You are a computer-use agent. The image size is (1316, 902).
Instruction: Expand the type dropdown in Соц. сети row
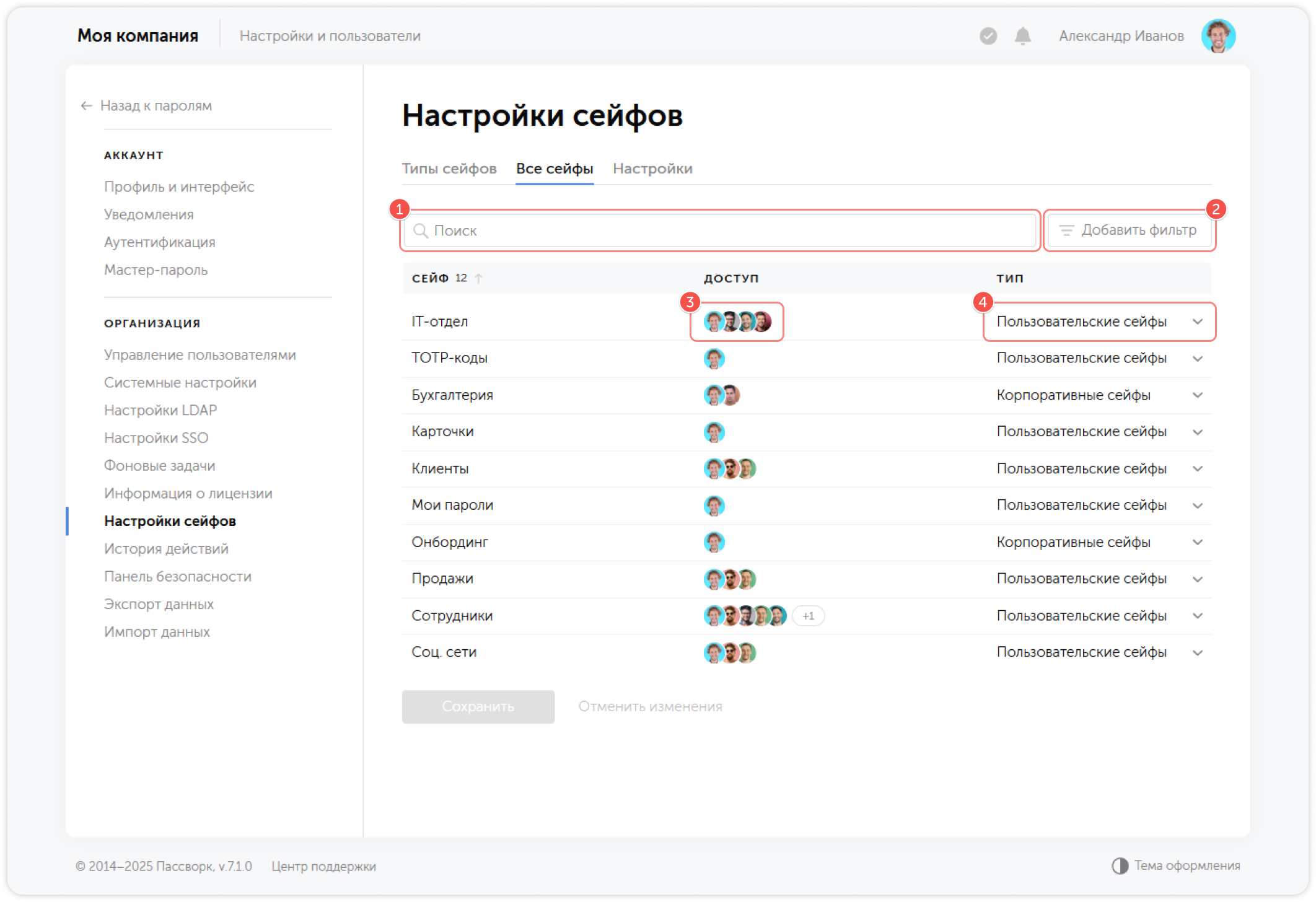tap(1198, 652)
